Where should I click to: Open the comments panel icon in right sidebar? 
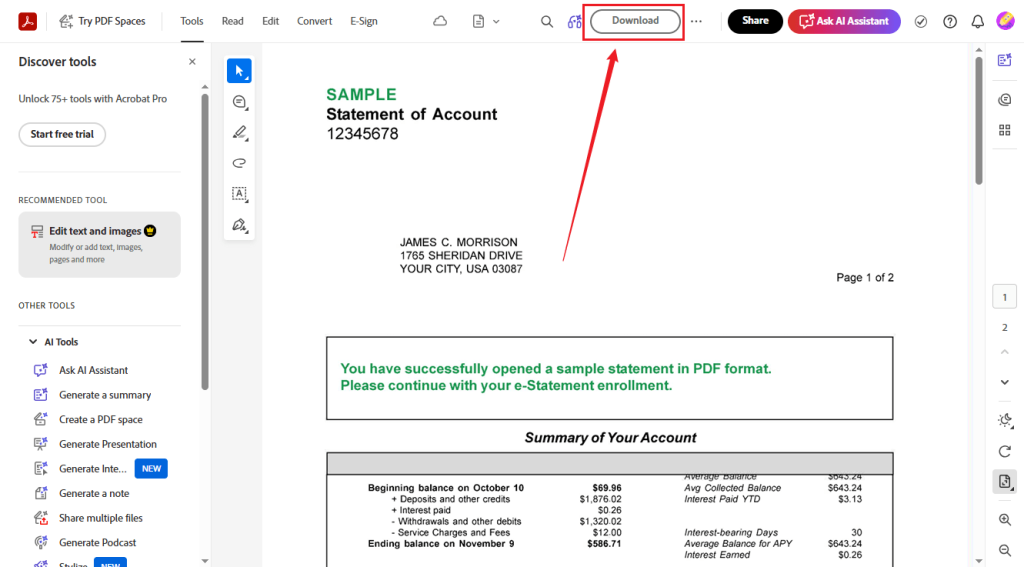coord(1004,99)
